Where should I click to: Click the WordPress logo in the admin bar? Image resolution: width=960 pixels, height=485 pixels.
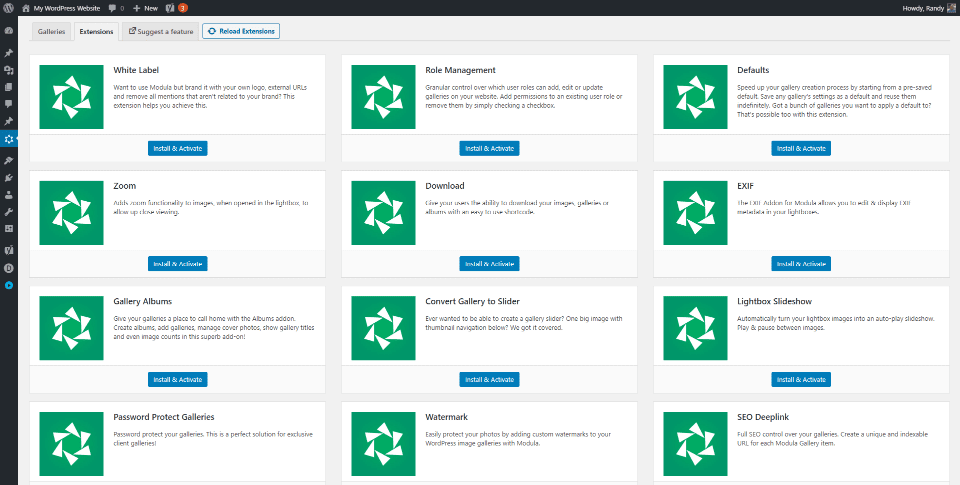point(8,7)
